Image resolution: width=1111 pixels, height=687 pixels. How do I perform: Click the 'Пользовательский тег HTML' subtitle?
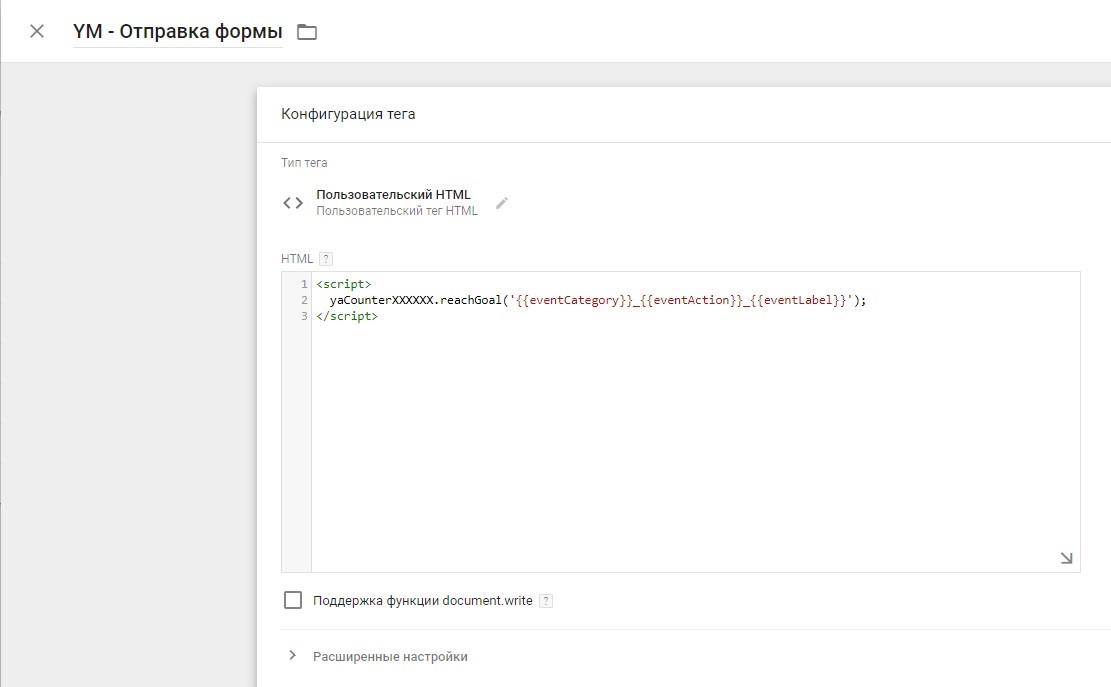point(397,211)
